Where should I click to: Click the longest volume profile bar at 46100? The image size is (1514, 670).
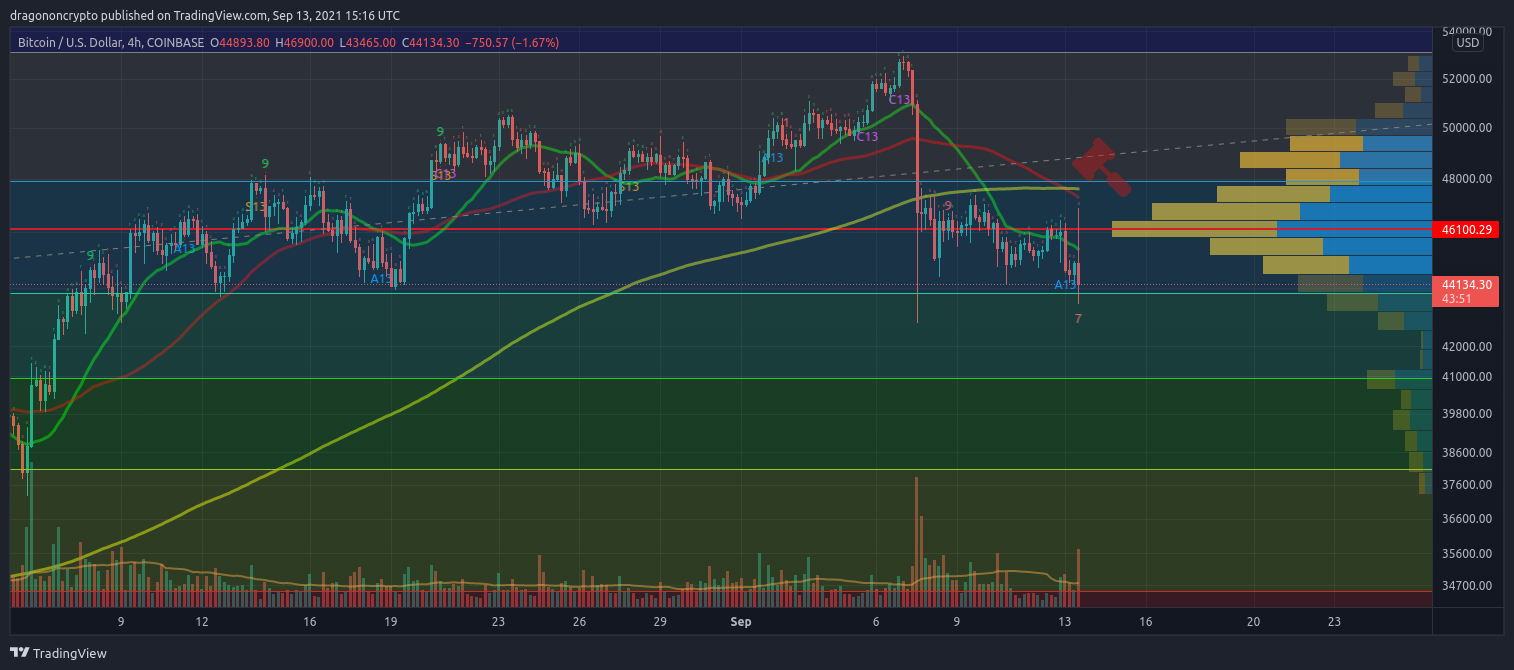[x=1272, y=229]
